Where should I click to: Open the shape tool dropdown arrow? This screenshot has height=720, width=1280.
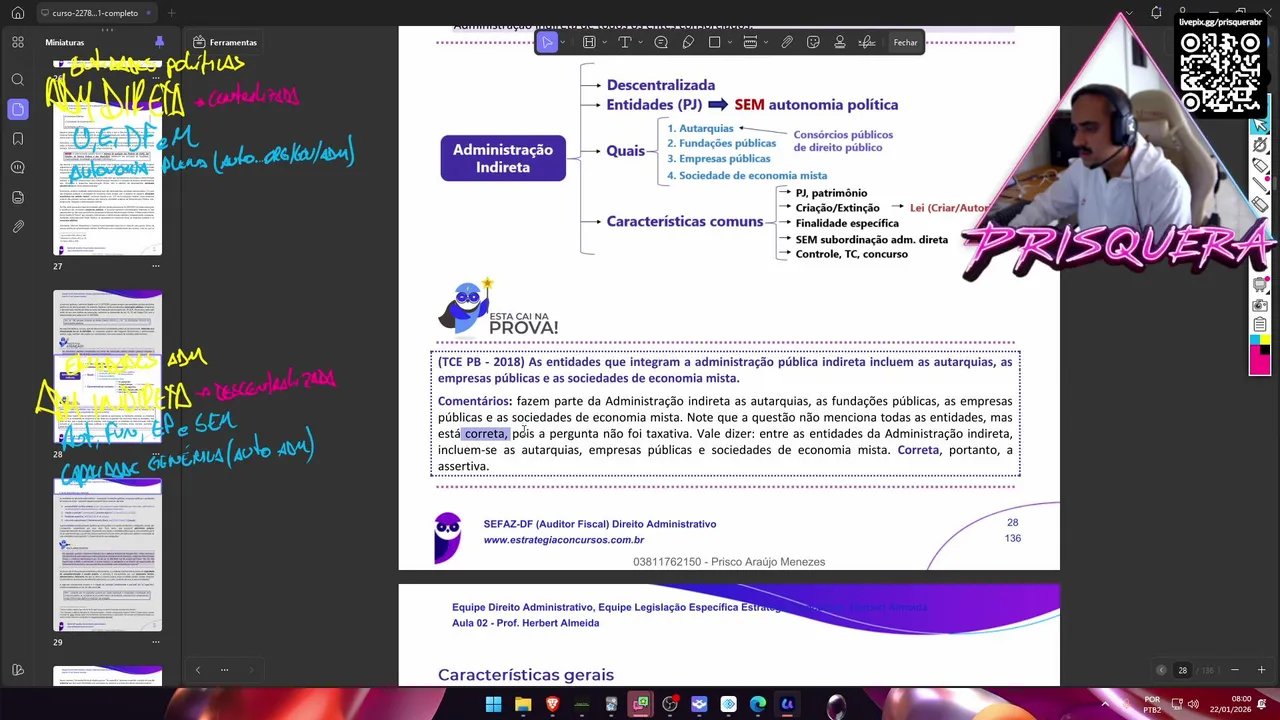pyautogui.click(x=730, y=42)
